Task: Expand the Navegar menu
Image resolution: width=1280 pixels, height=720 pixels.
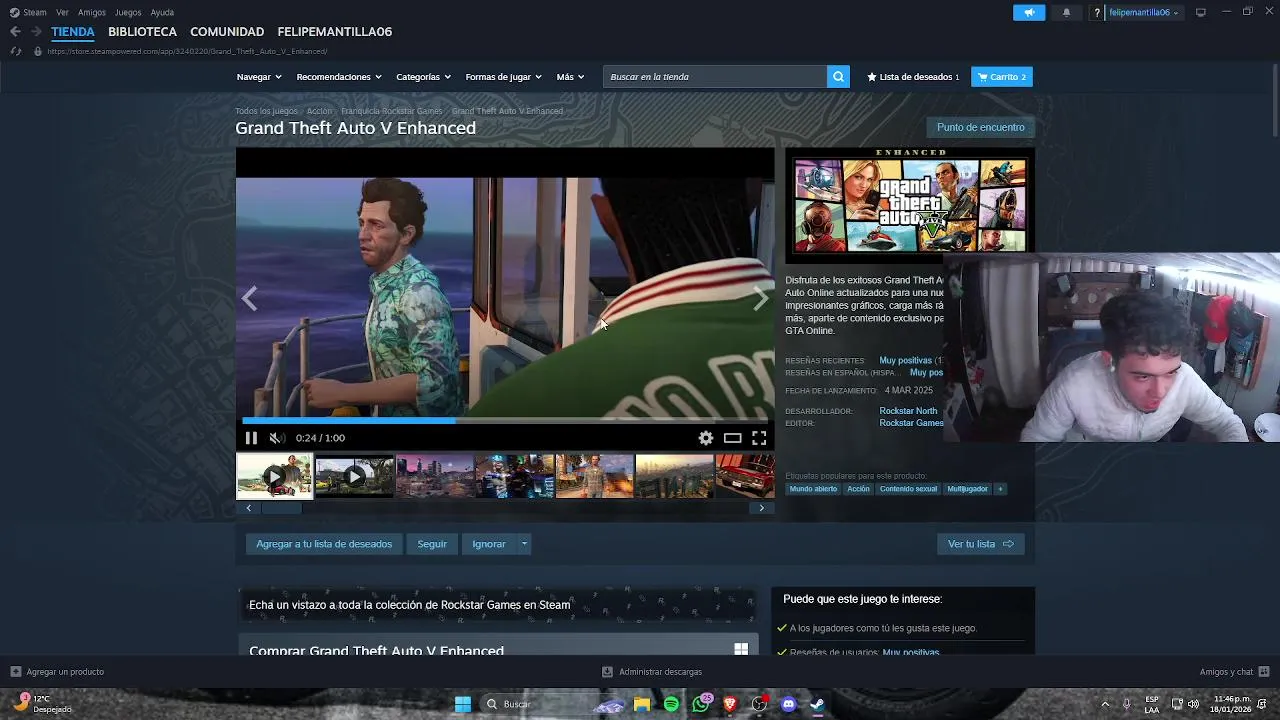Action: 259,77
